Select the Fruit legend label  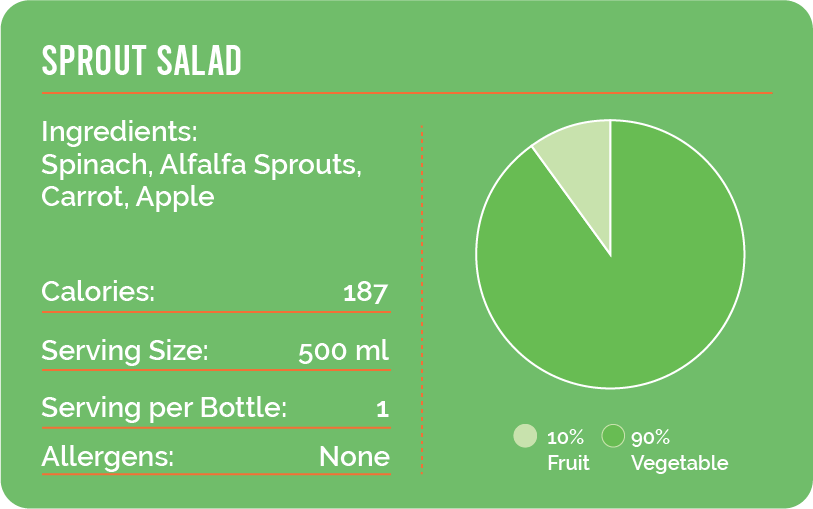click(568, 463)
